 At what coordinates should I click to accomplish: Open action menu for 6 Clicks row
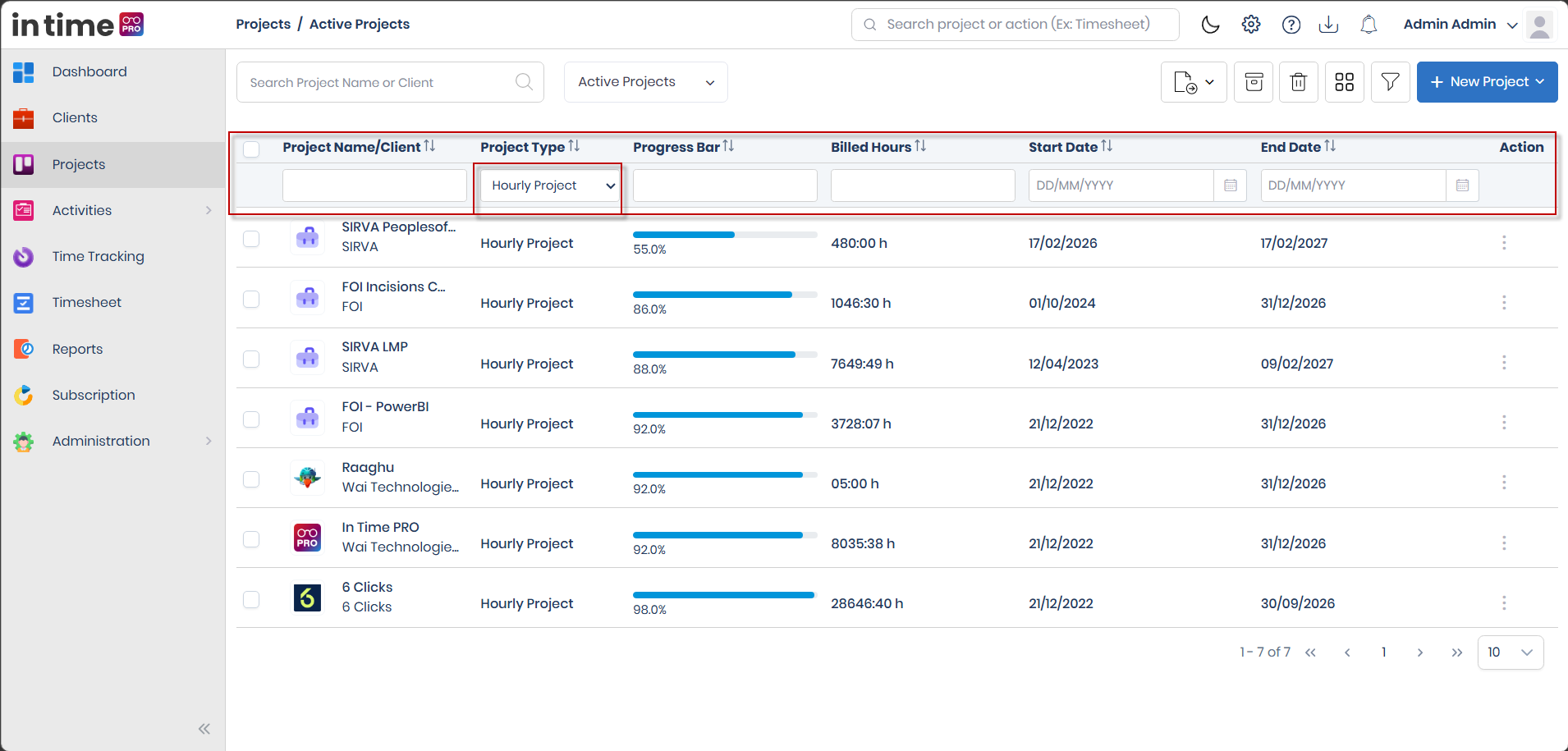1504,603
